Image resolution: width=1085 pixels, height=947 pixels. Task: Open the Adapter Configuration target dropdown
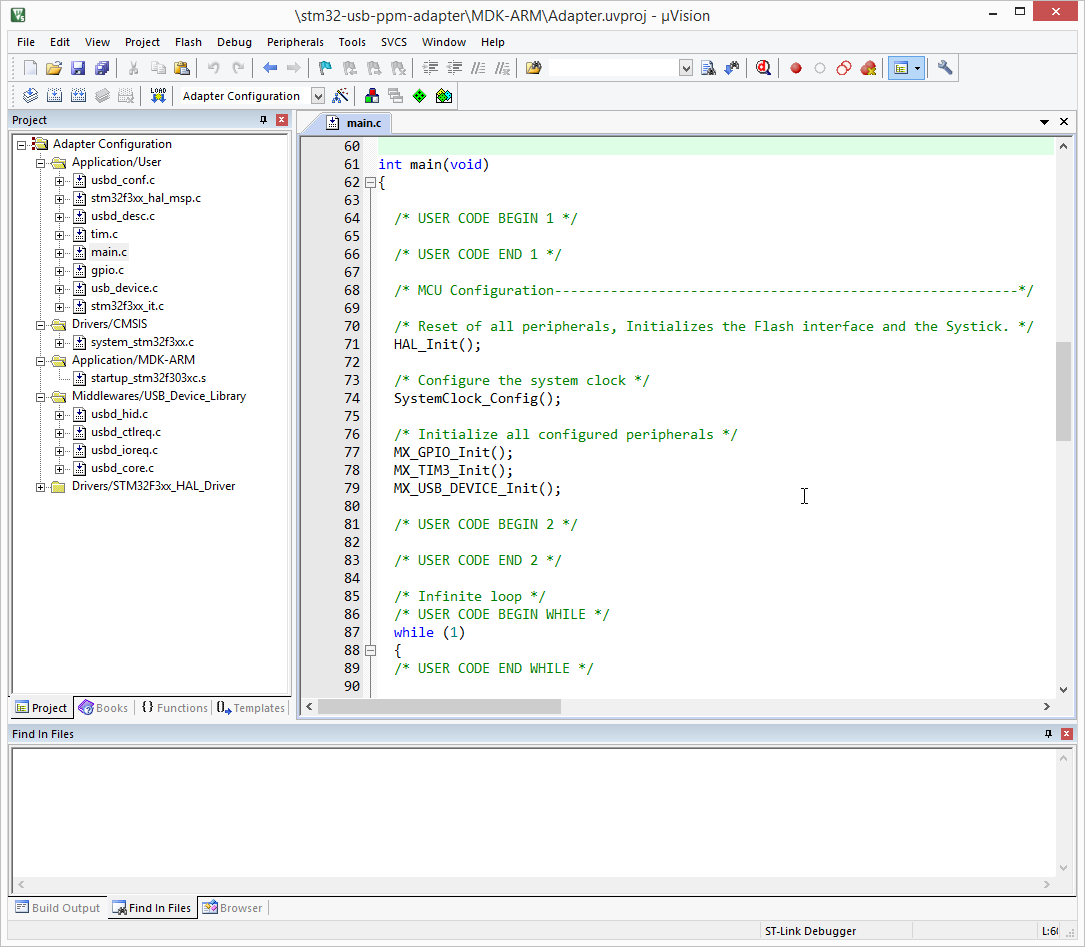pyautogui.click(x=318, y=96)
